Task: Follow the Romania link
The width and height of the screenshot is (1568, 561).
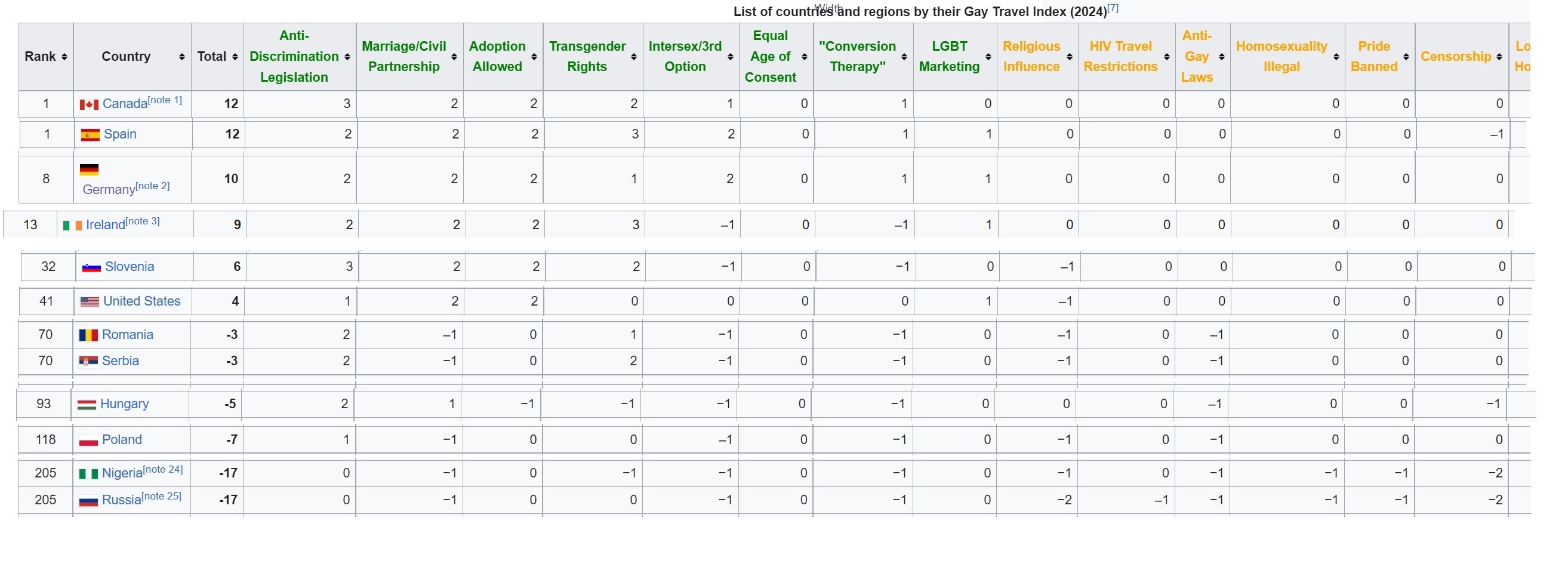Action: pyautogui.click(x=128, y=335)
